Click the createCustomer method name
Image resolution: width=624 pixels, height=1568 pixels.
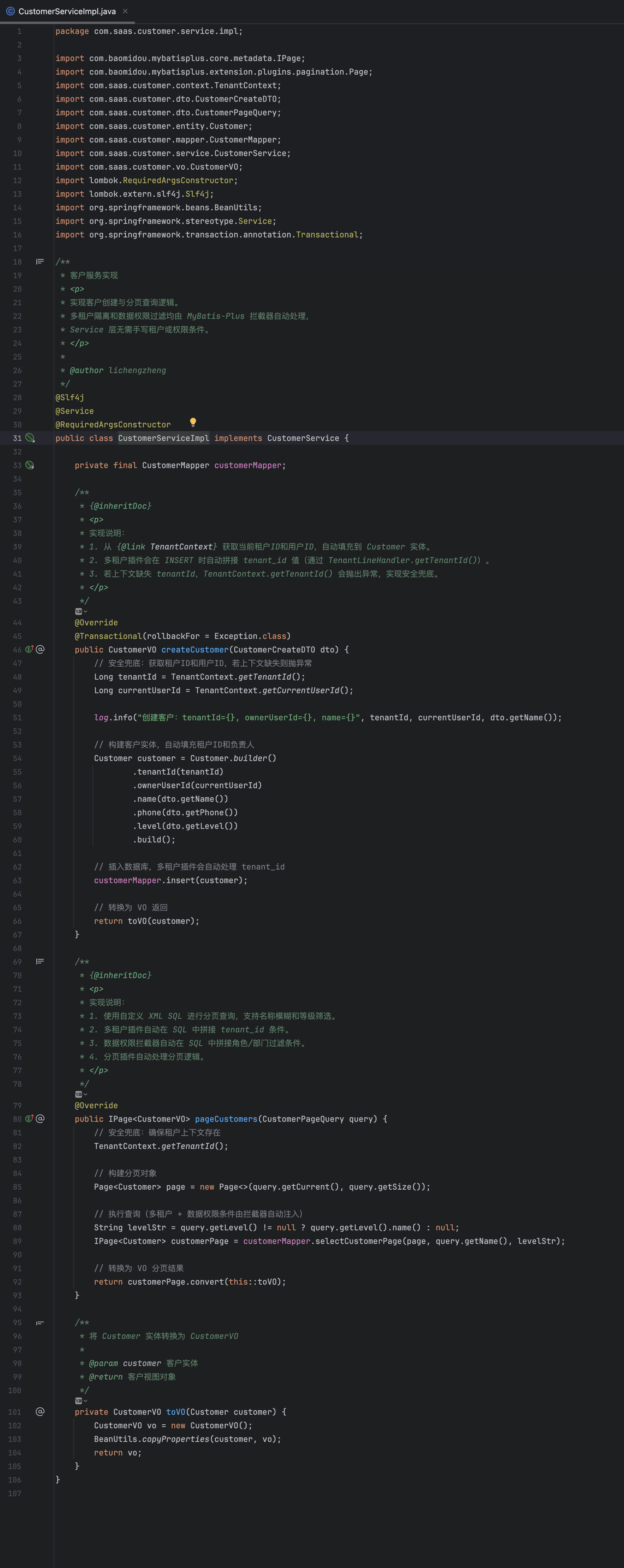click(x=195, y=649)
